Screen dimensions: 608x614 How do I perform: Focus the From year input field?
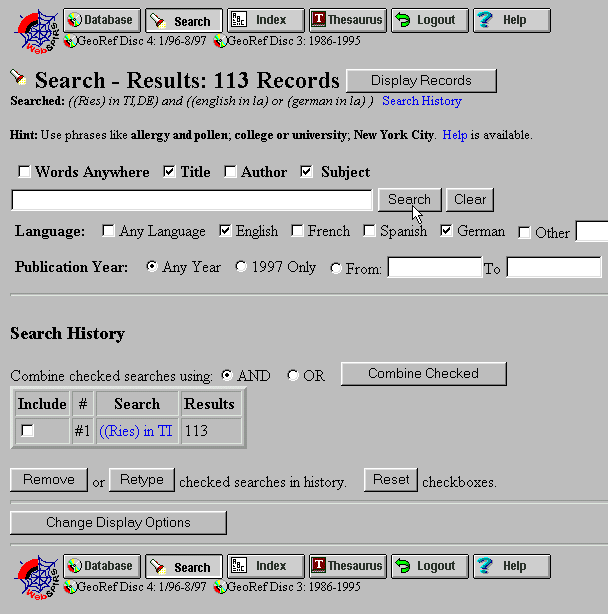click(435, 267)
